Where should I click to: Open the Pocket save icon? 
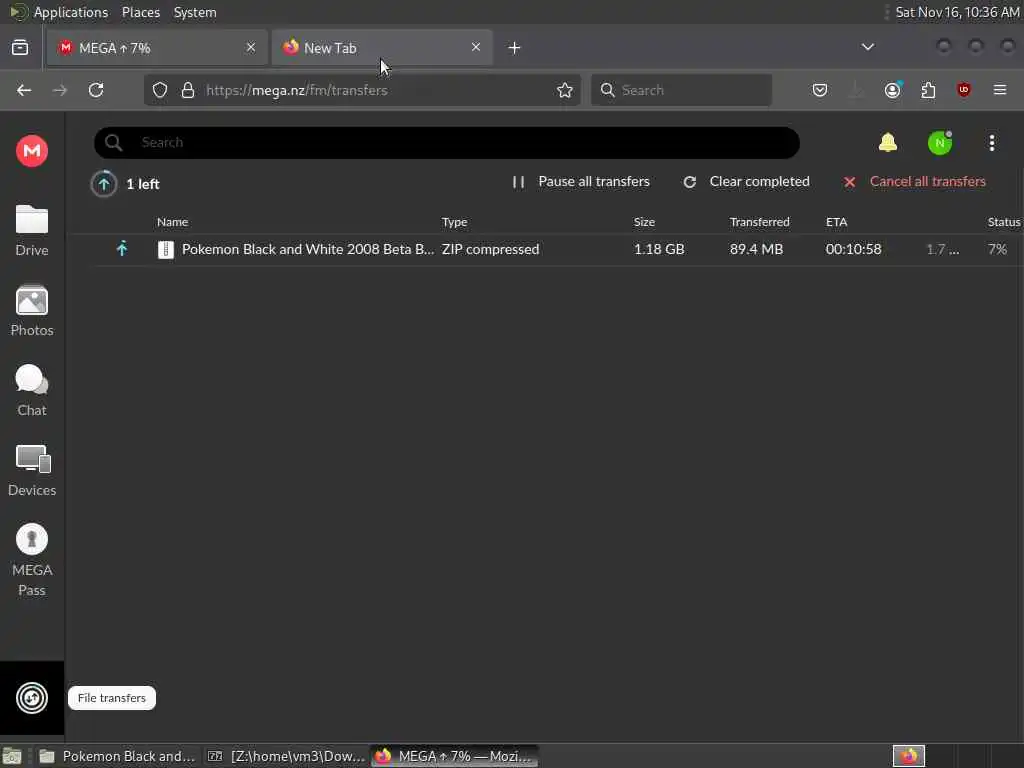point(820,90)
